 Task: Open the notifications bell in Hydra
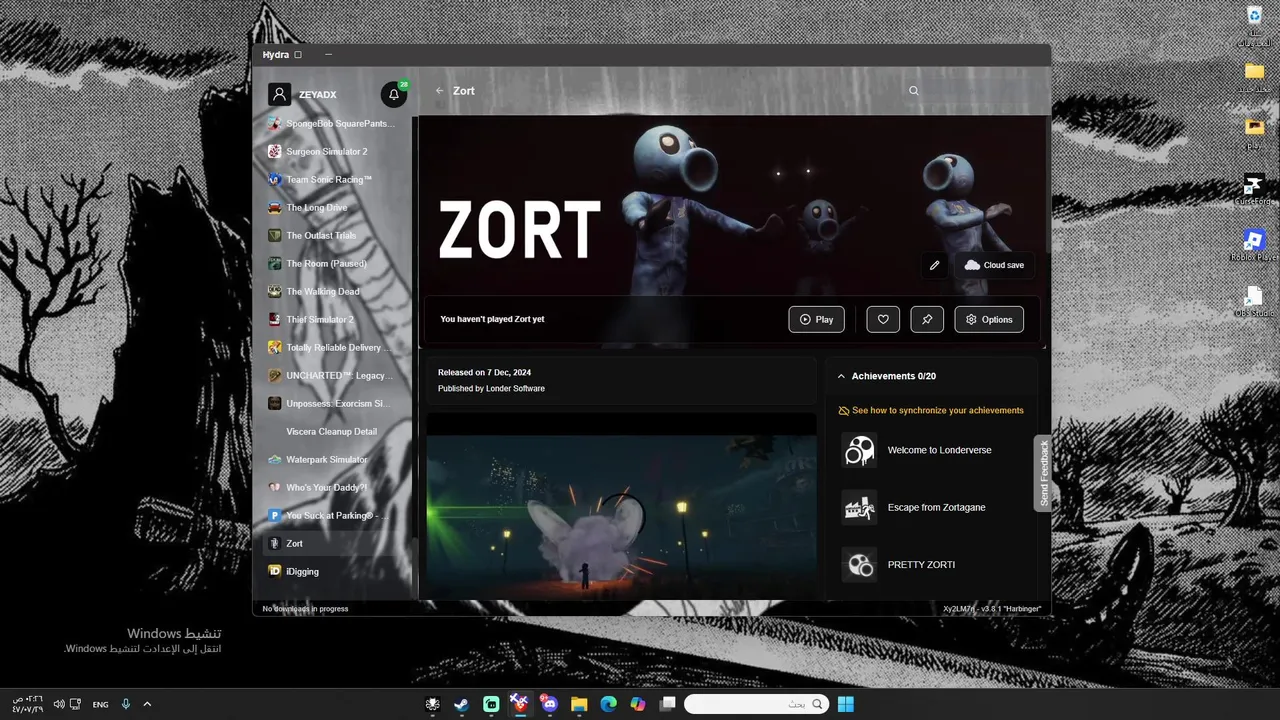[394, 94]
